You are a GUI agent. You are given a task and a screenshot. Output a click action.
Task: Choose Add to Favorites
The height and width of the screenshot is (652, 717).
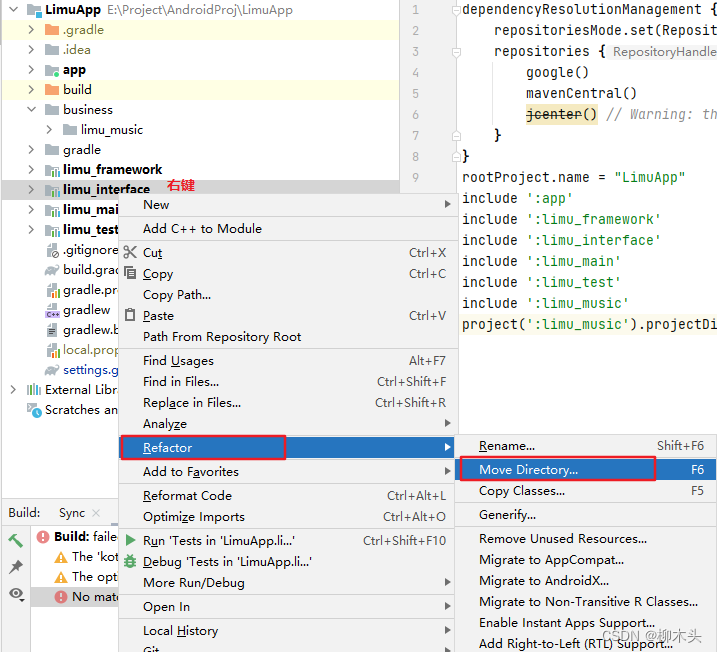(x=289, y=471)
